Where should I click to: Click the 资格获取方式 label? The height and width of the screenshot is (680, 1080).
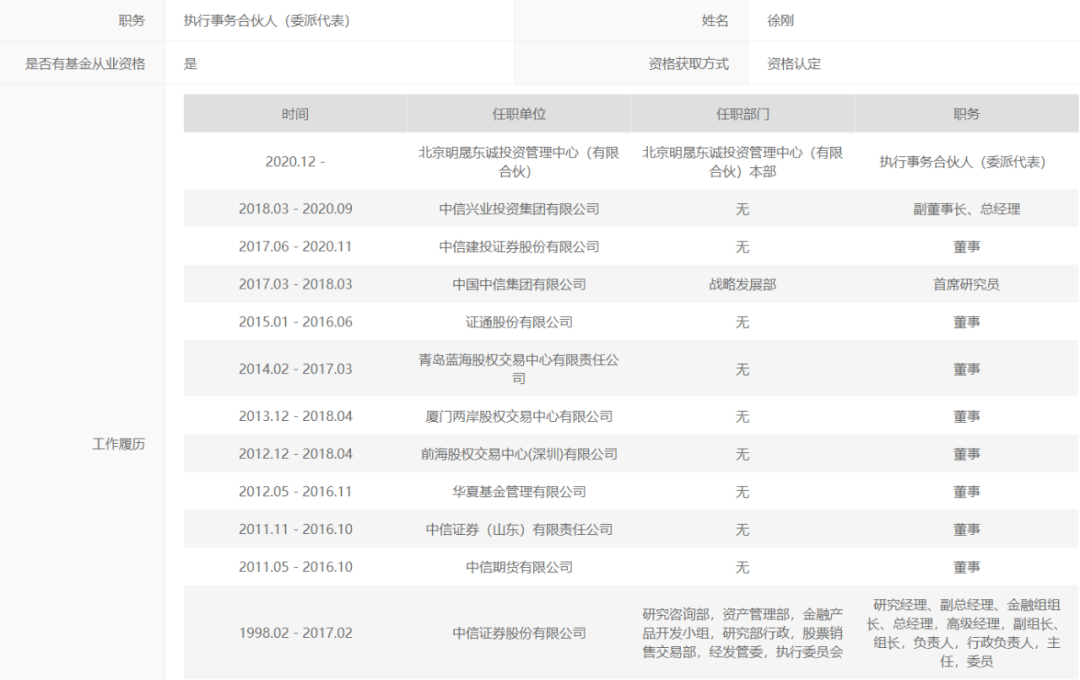click(x=688, y=64)
